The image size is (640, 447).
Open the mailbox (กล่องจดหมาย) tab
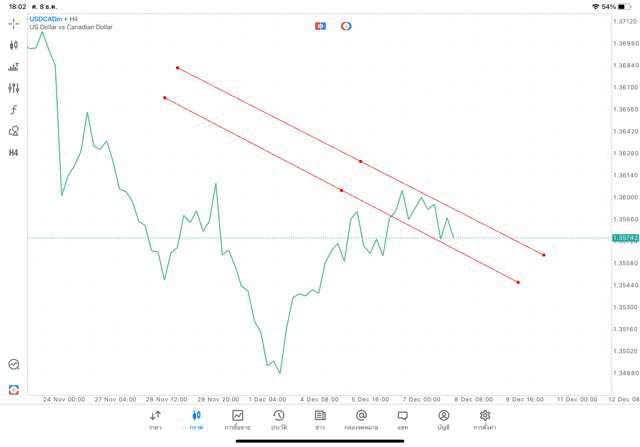(361, 420)
